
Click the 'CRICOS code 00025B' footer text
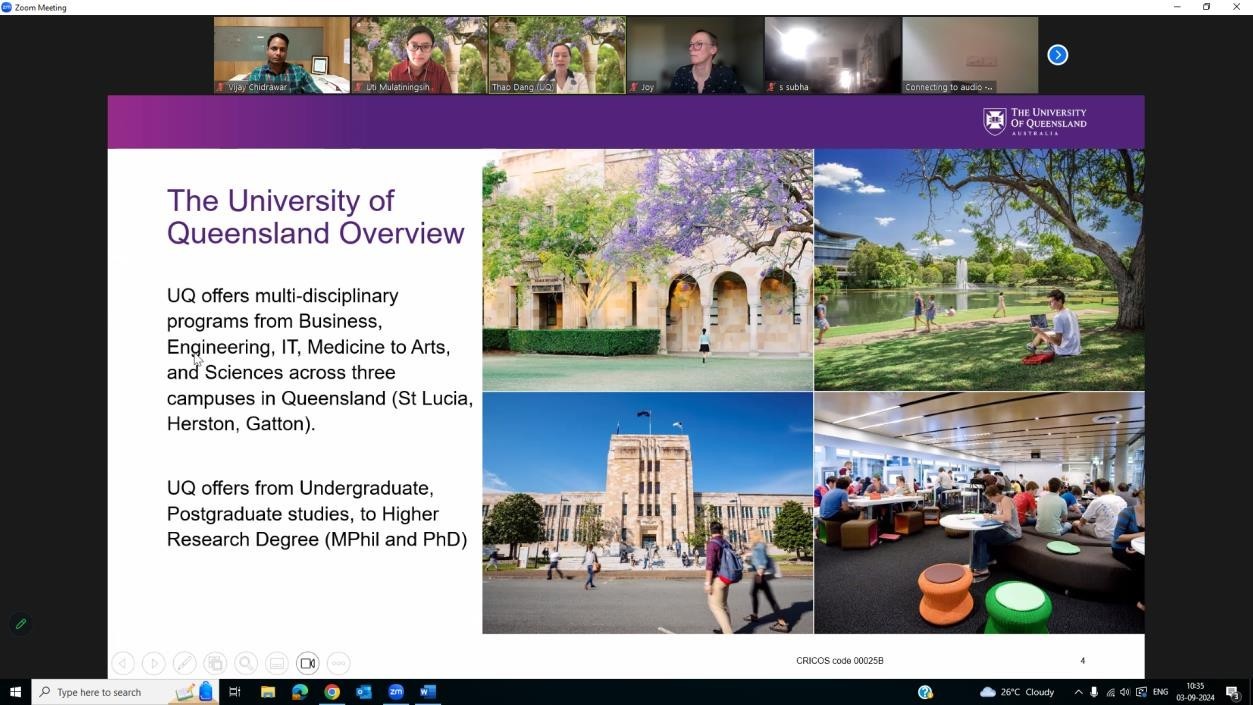pyautogui.click(x=840, y=661)
